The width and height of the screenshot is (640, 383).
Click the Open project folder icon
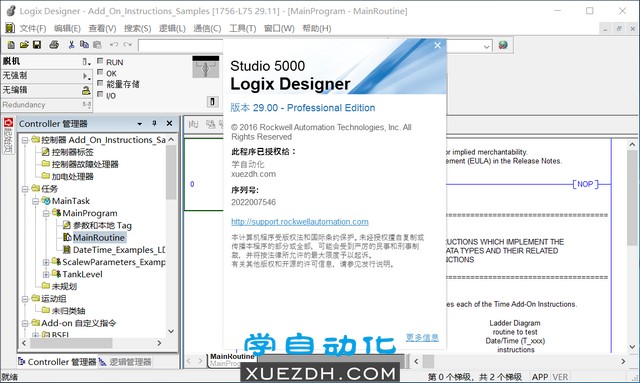[24, 45]
